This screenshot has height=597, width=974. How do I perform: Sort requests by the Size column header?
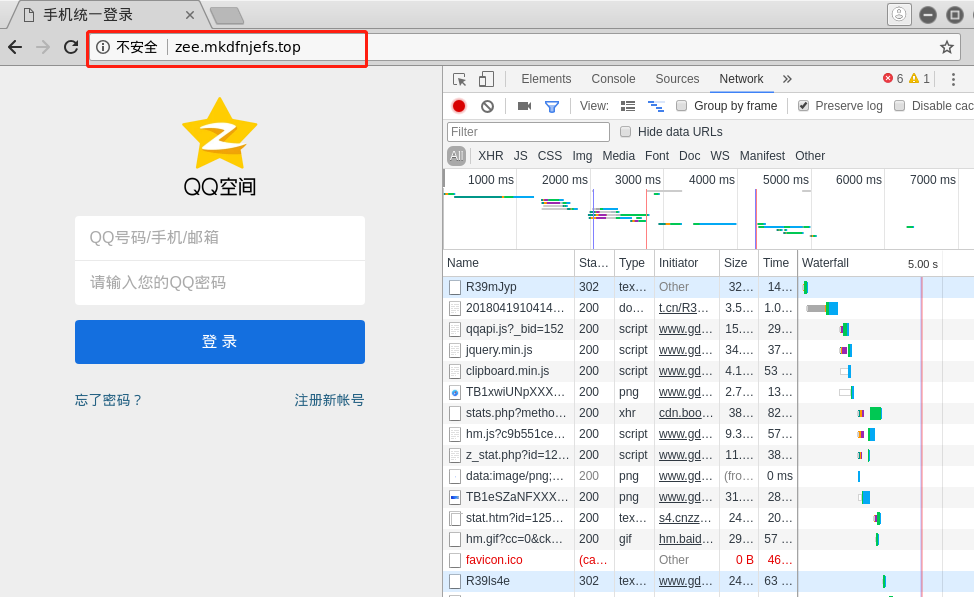738,263
